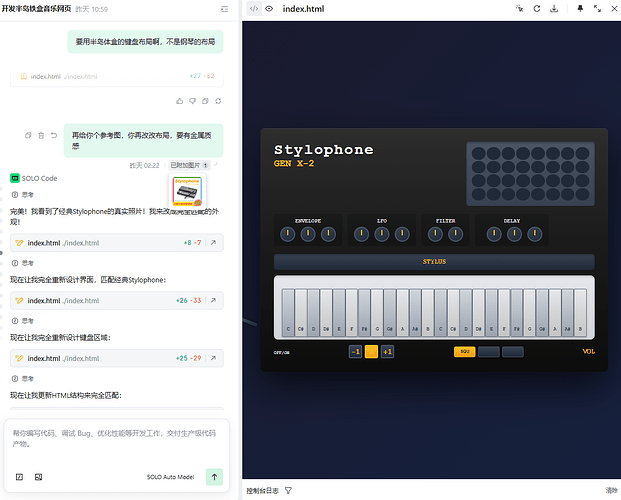Click the STYLUS bar on the Stylophone

point(434,261)
